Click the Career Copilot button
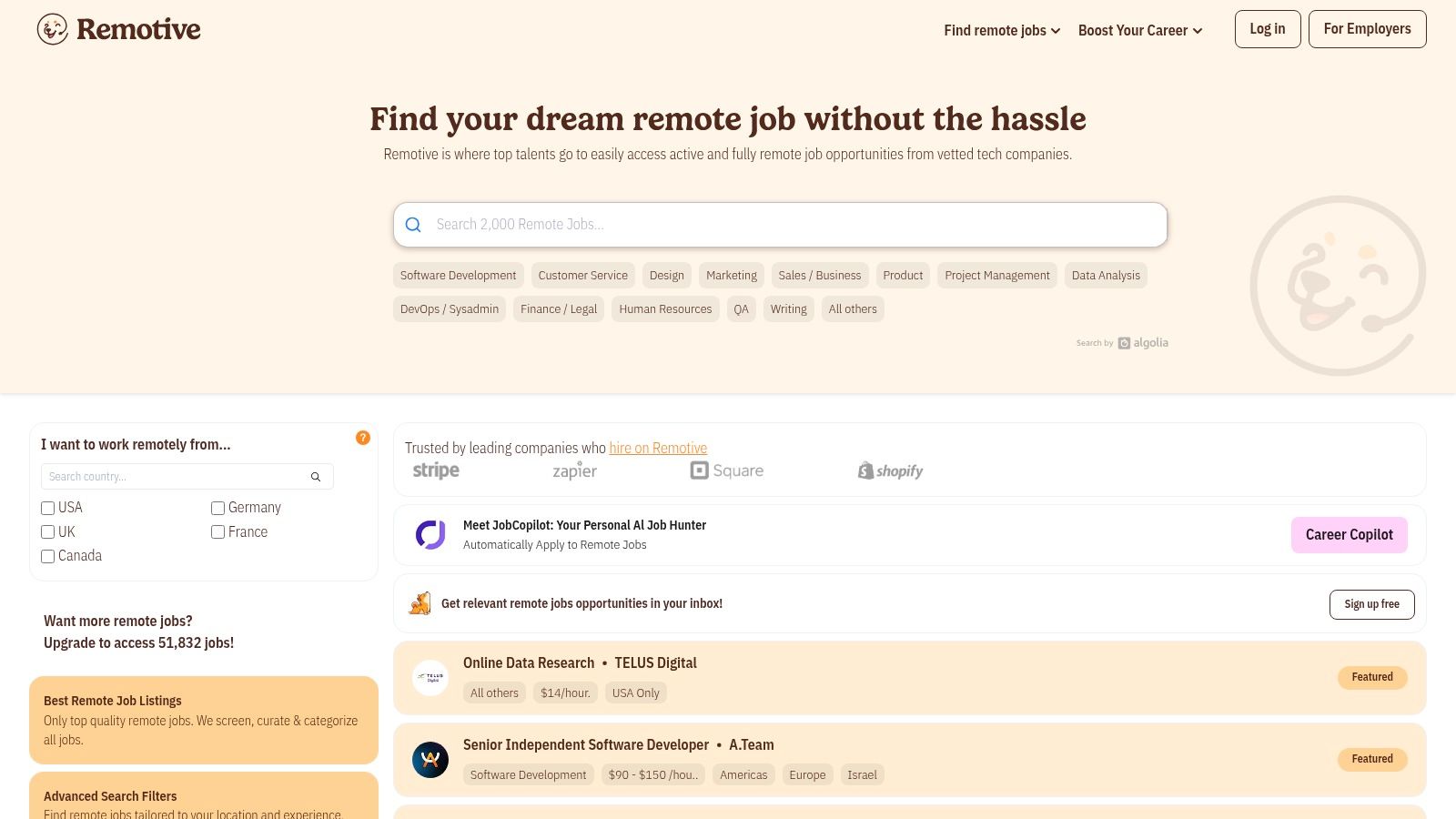 (x=1350, y=535)
